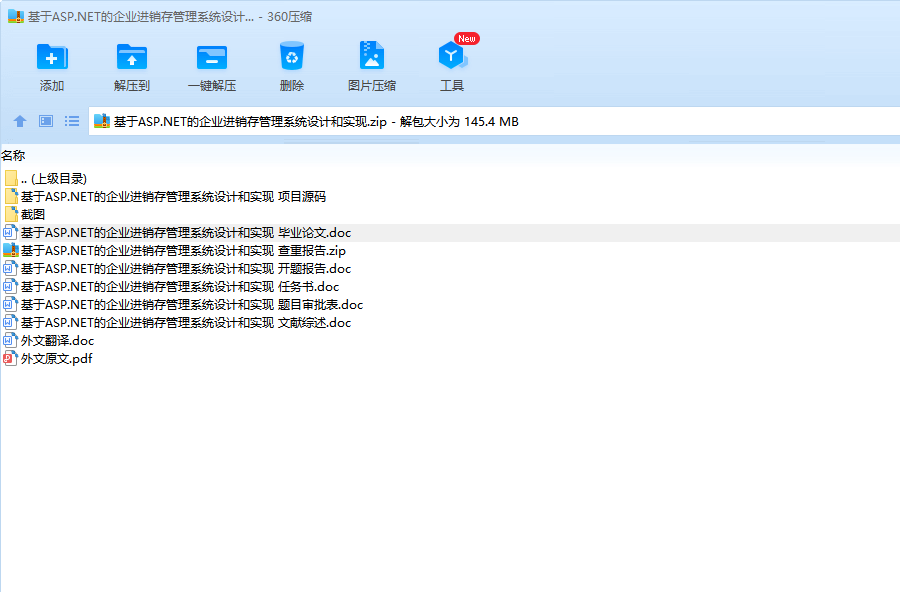The width and height of the screenshot is (900, 592).
Task: Sort by the 名称 column header
Action: [13, 155]
